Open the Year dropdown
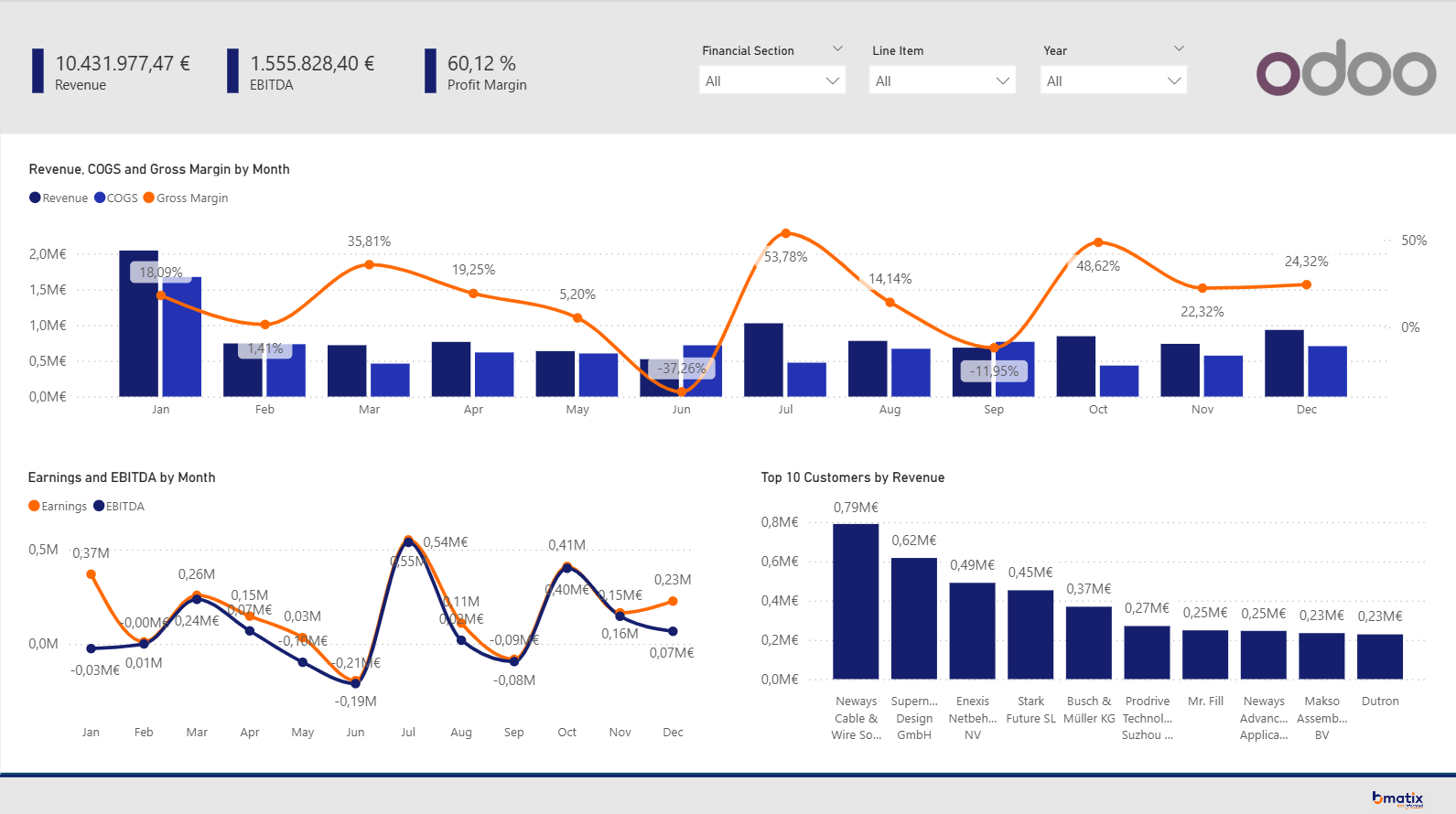Image resolution: width=1456 pixels, height=814 pixels. click(1113, 80)
